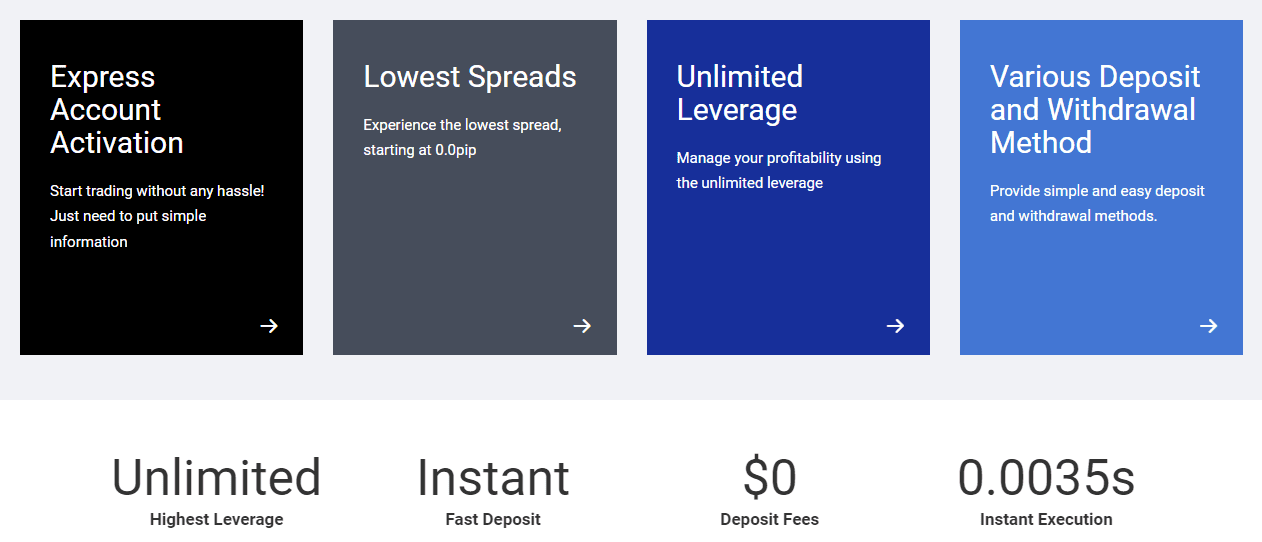Image resolution: width=1262 pixels, height=542 pixels.
Task: Click 'Manage your profitability' description text
Action: click(x=778, y=170)
